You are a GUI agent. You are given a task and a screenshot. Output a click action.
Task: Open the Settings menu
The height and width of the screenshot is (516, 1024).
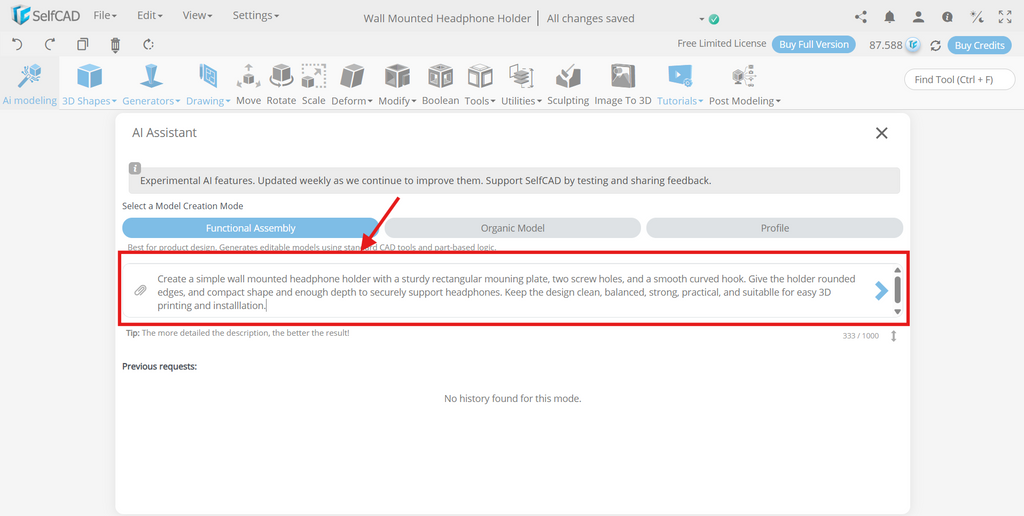click(x=255, y=15)
